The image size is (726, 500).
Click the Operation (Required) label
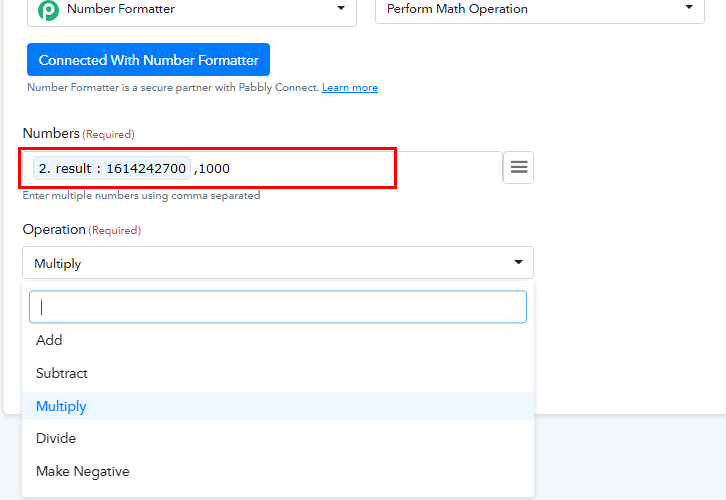click(81, 230)
